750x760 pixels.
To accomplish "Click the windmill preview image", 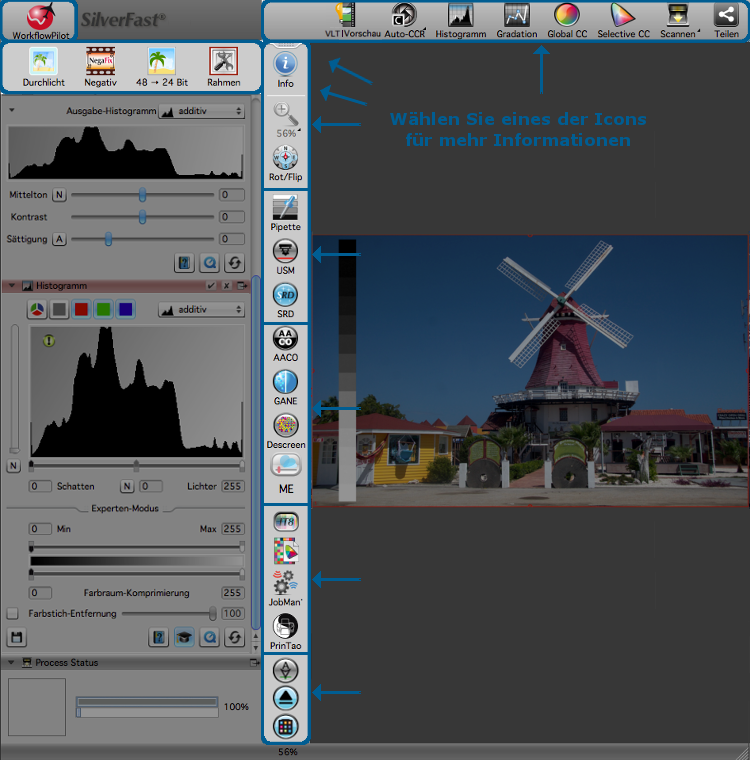I will coord(530,371).
